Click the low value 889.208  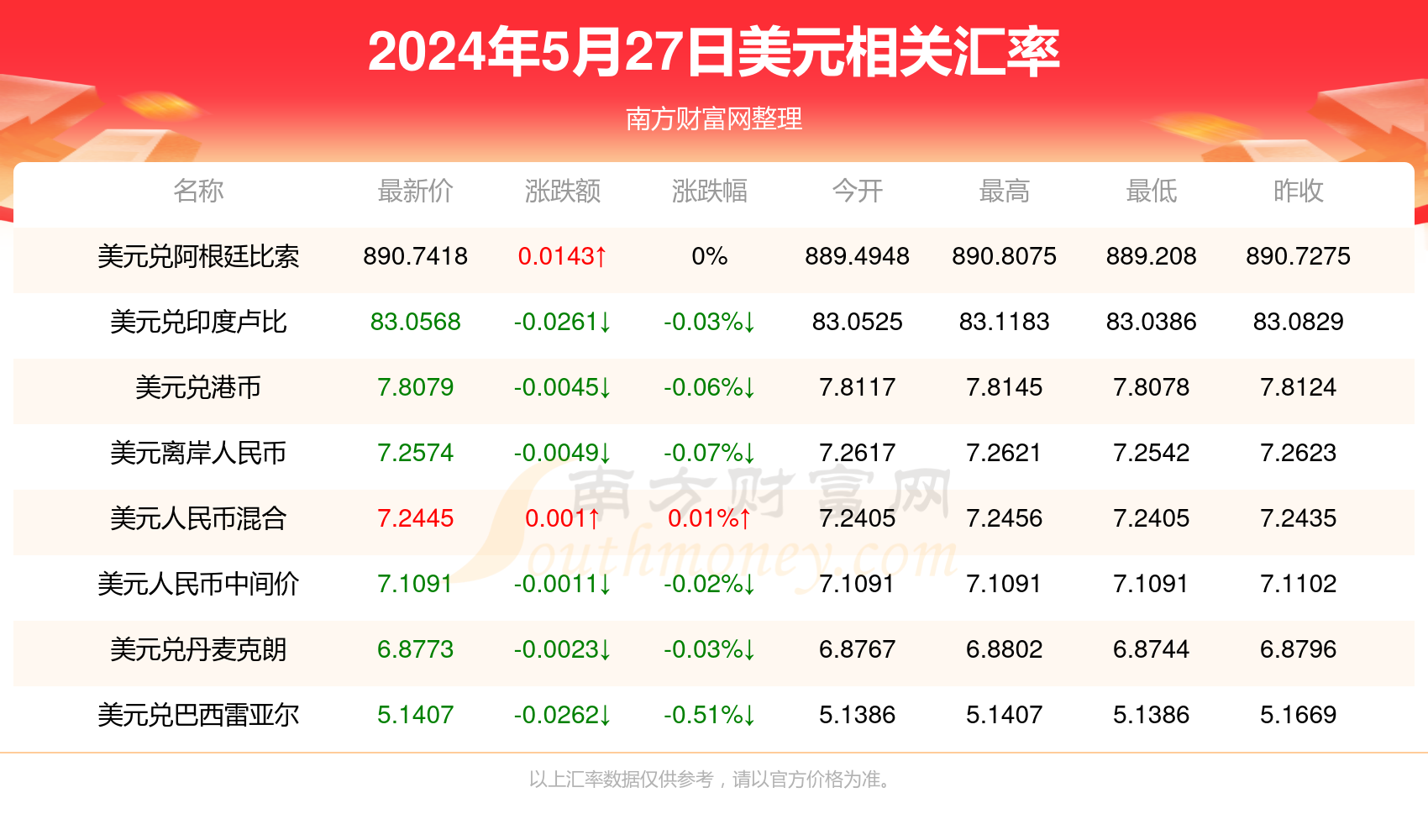coord(1152,256)
